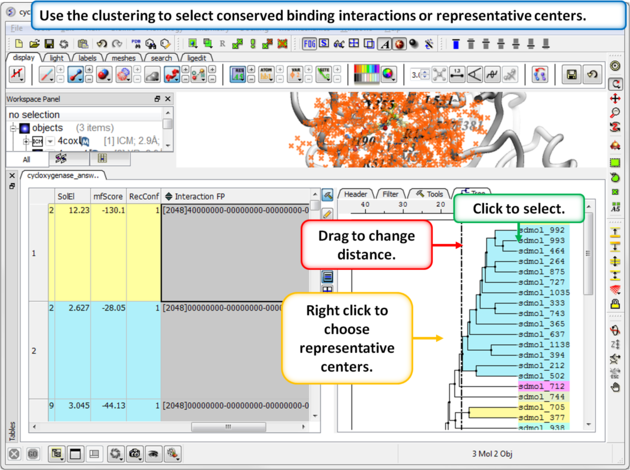This screenshot has height=470, width=630.
Task: Click the camera snapshot icon in bottom bar
Action: 135,454
